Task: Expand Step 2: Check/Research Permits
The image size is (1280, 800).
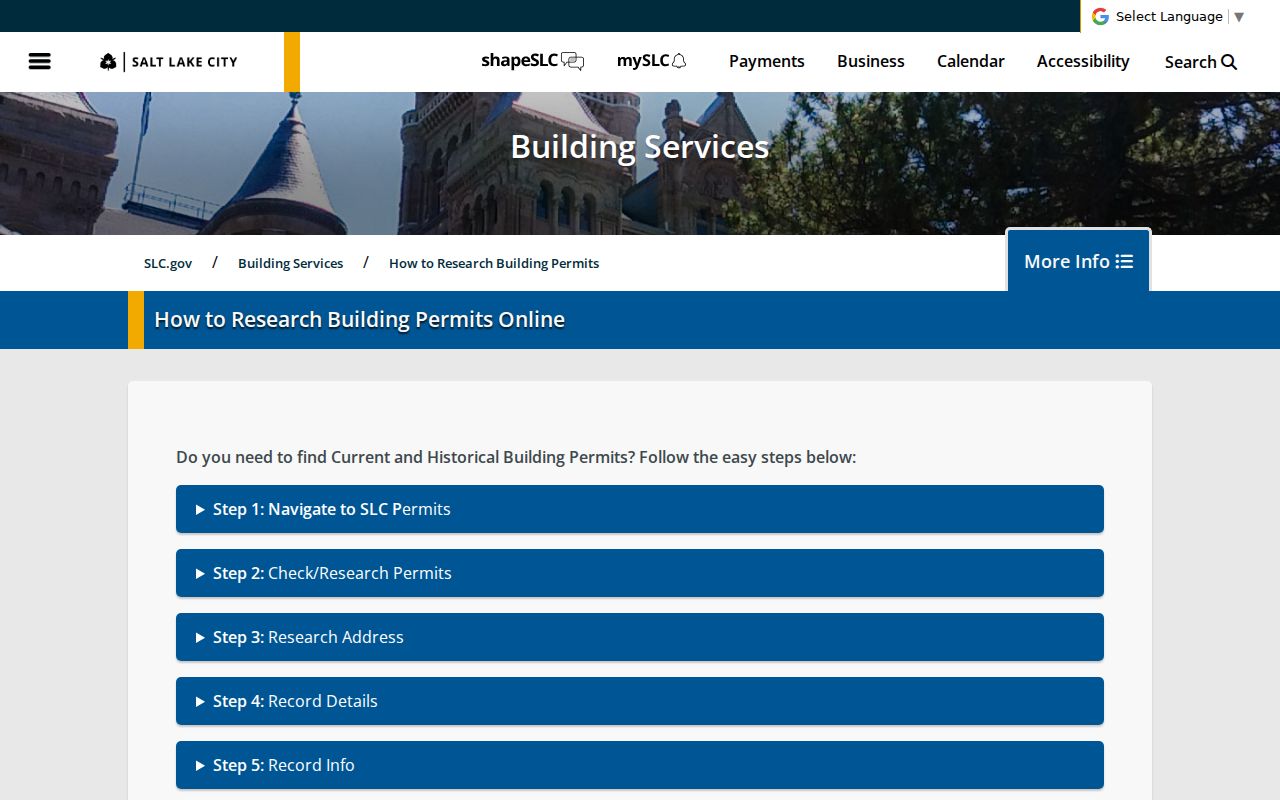Action: pyautogui.click(x=640, y=573)
